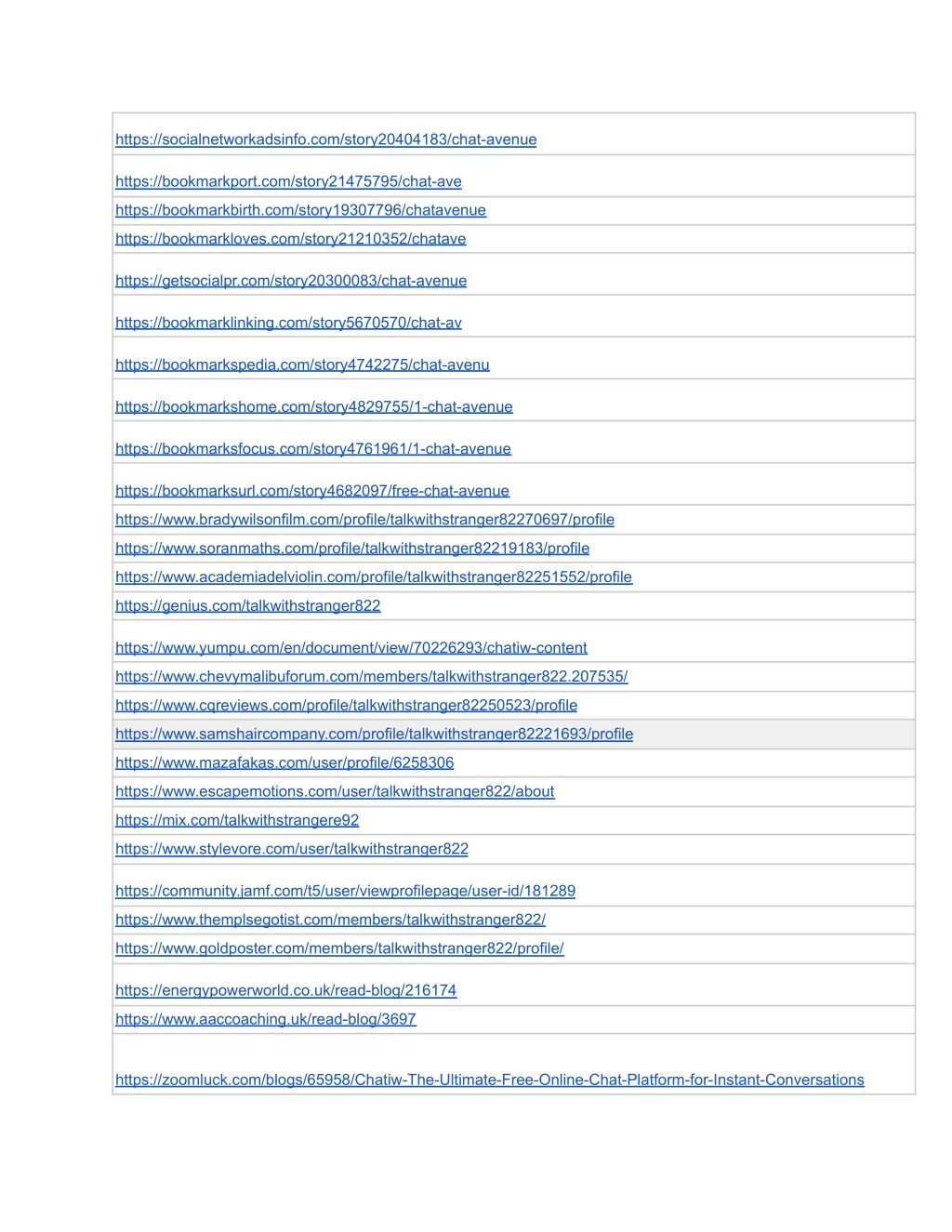Screen dimensions: 952x1232
Task: Visit the bookmarkshome.com 1-chat-avenue link
Action: tap(314, 406)
